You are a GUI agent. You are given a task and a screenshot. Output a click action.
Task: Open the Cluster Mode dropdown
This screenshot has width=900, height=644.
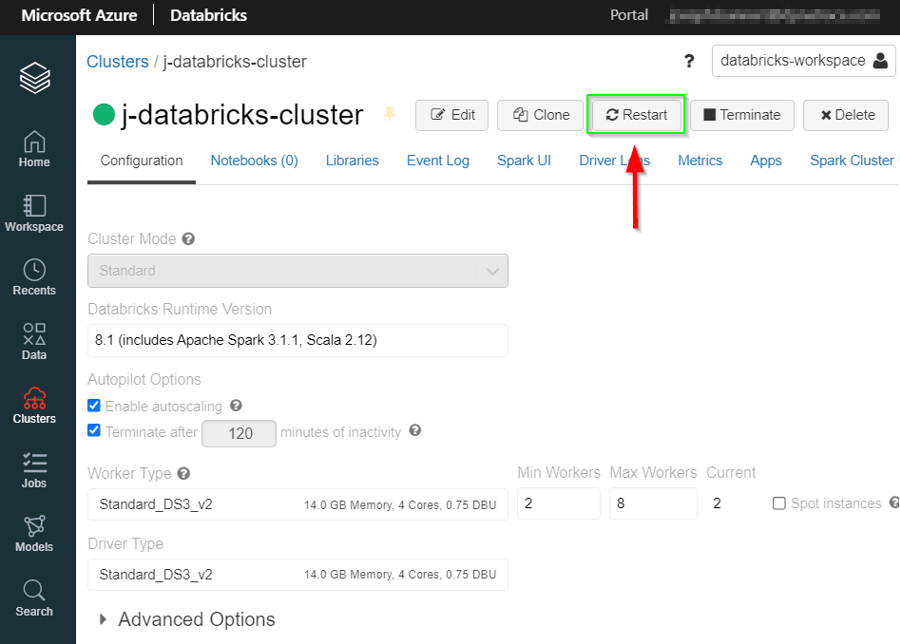(x=297, y=271)
